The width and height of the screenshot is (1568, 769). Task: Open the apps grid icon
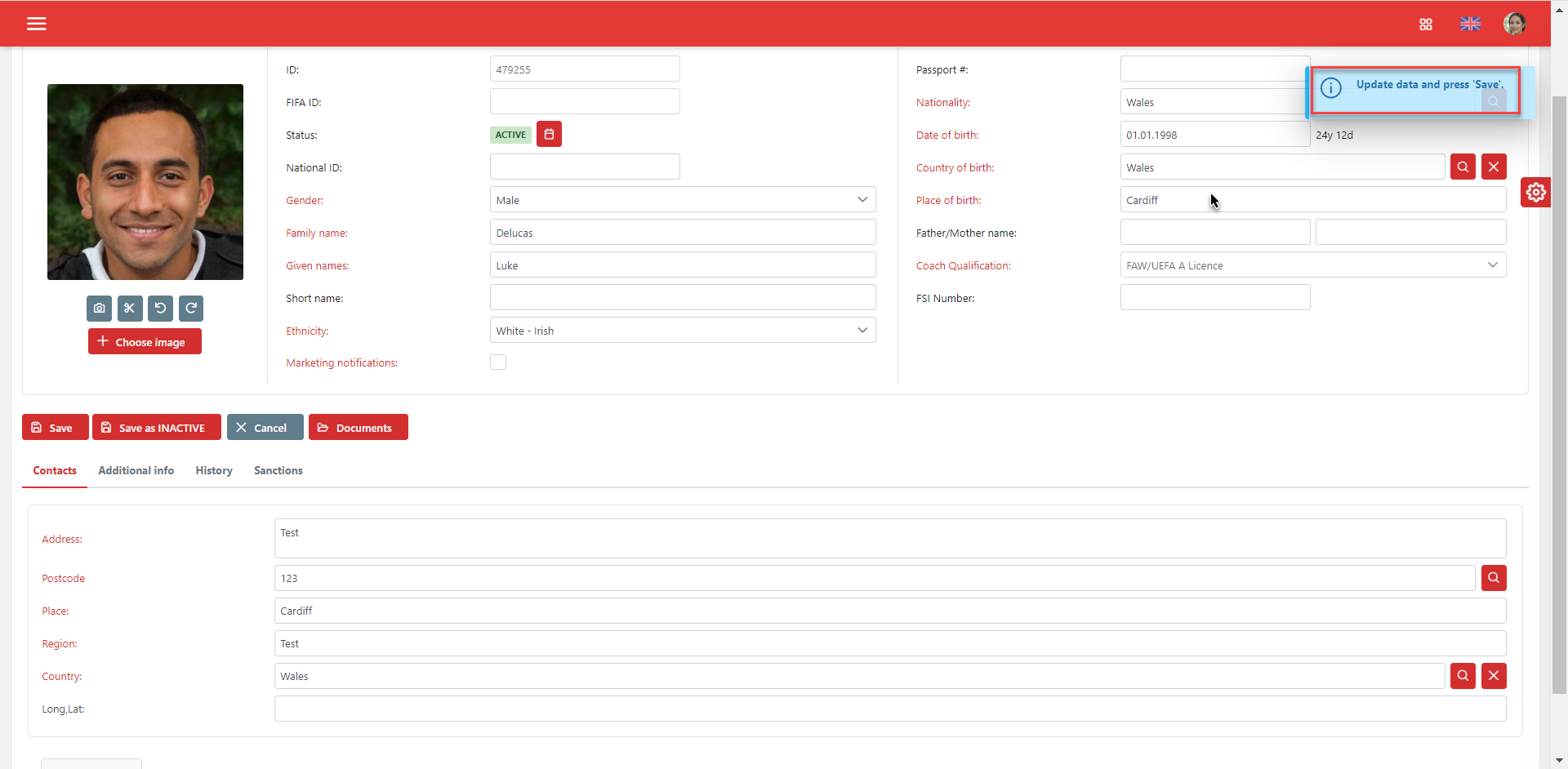[x=1426, y=24]
